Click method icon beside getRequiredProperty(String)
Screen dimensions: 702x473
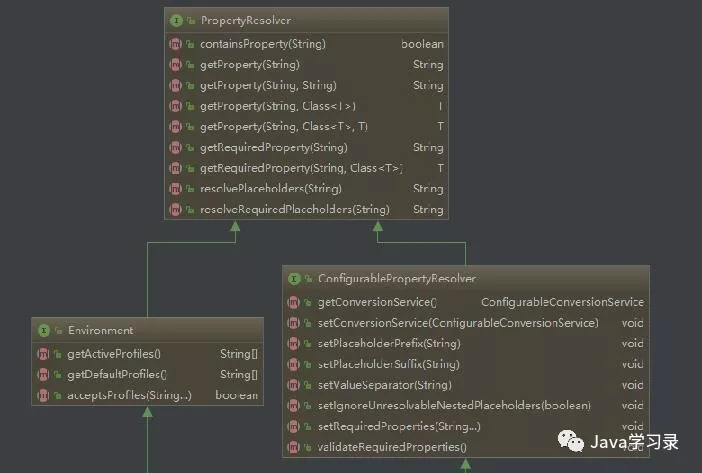tap(175, 147)
